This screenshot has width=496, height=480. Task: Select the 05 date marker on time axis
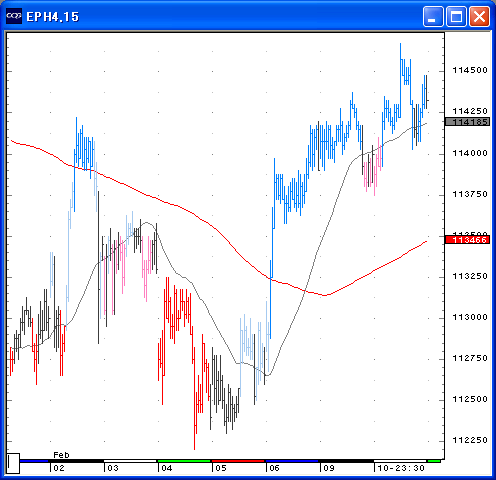[221, 468]
